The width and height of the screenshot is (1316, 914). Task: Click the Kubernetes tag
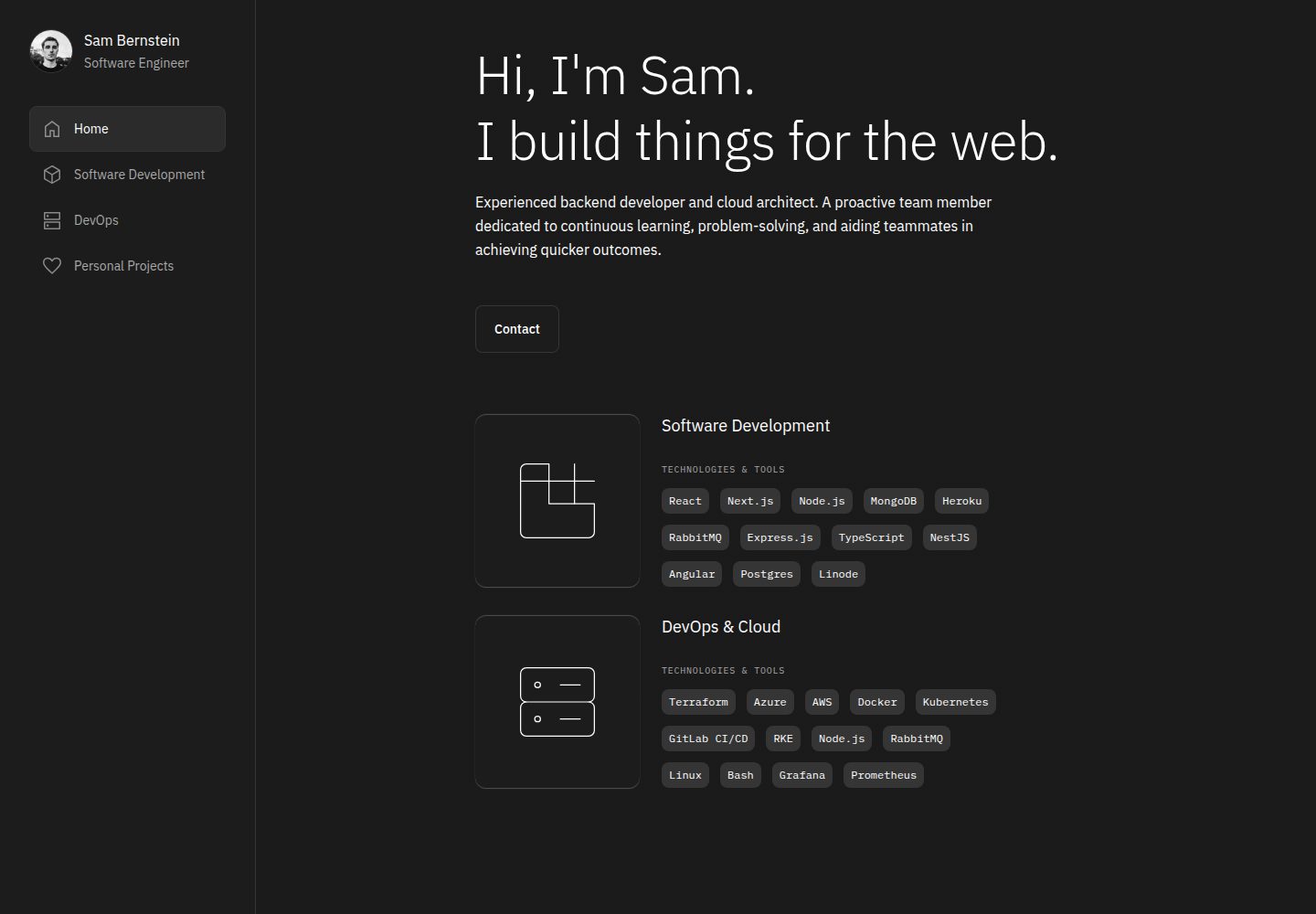click(955, 702)
